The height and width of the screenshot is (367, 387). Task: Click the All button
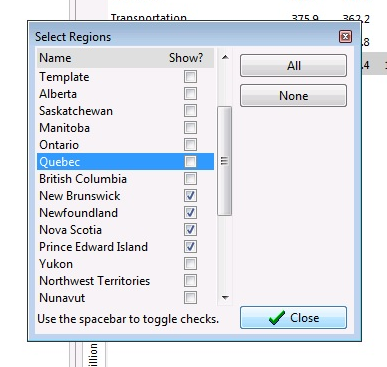tap(293, 66)
